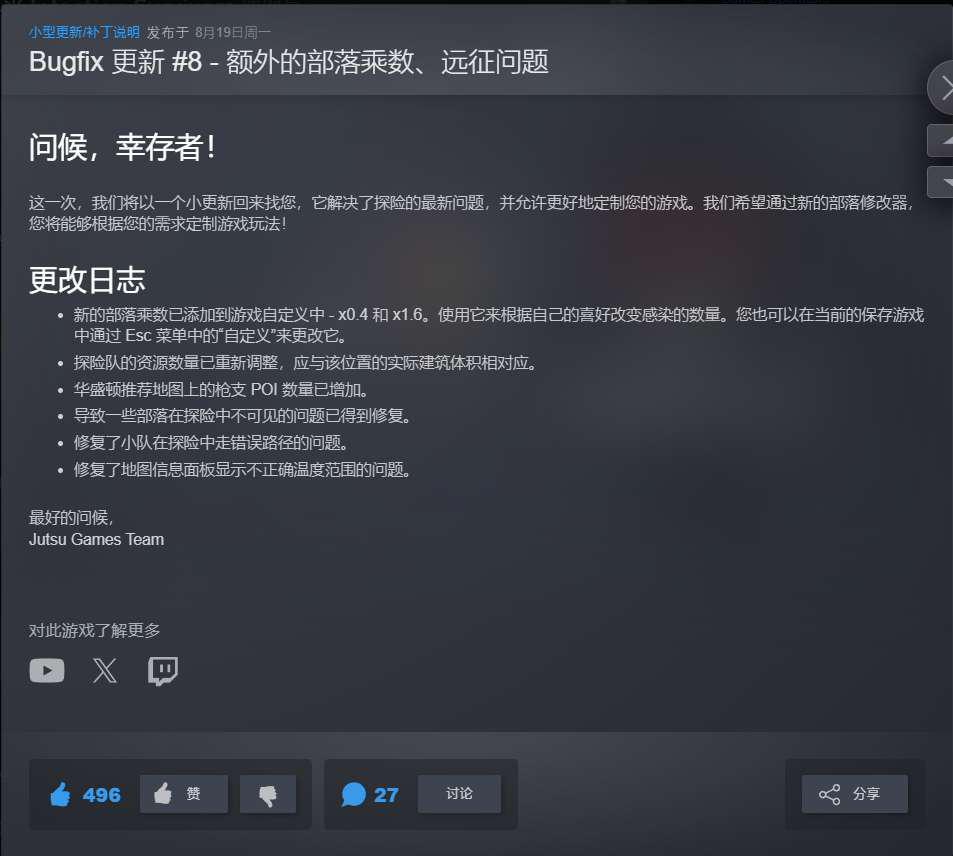Click the Bugfix 更新 #8 title
Viewport: 953px width, 856px height.
tap(289, 61)
